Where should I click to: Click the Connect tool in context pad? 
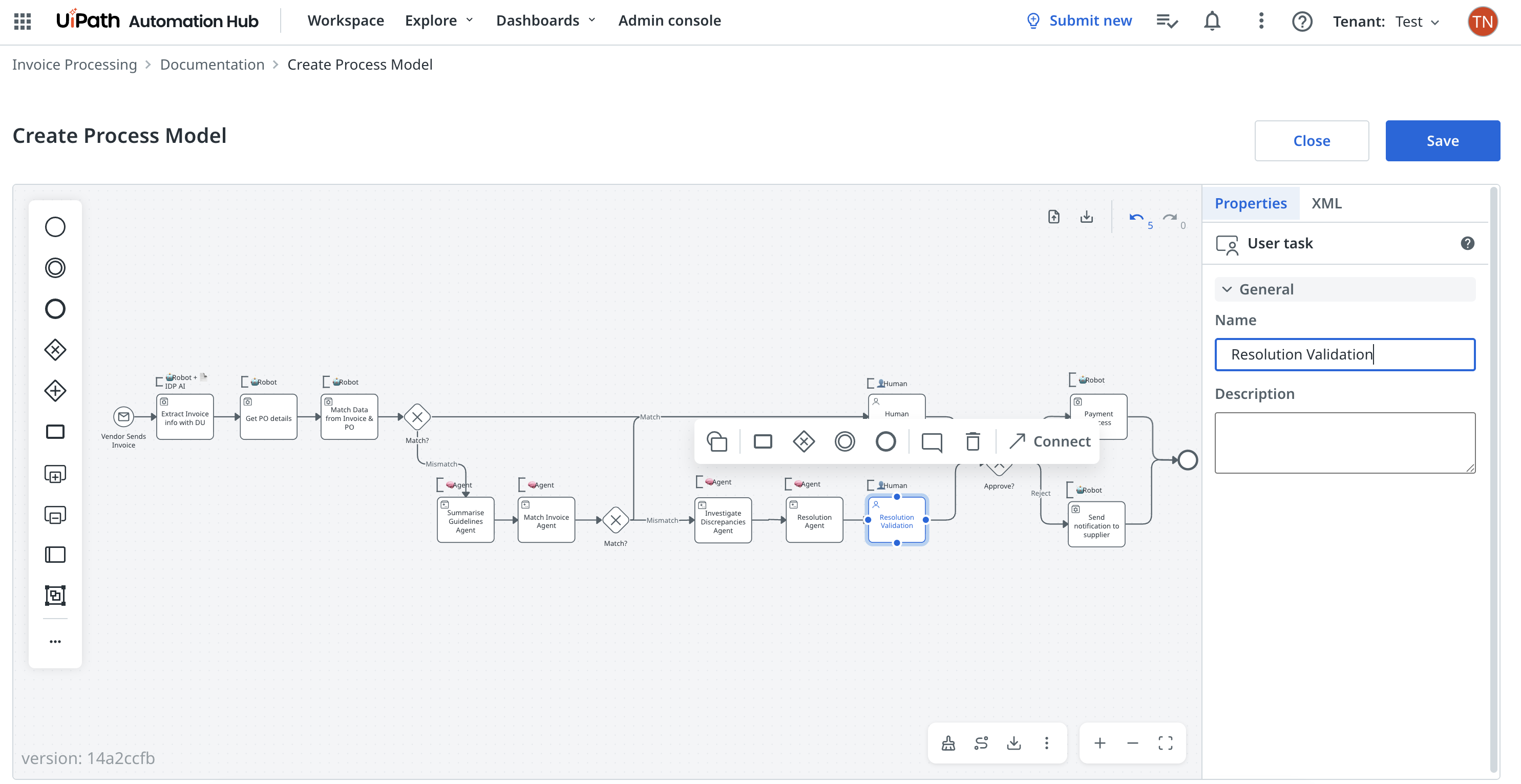[x=1050, y=441]
